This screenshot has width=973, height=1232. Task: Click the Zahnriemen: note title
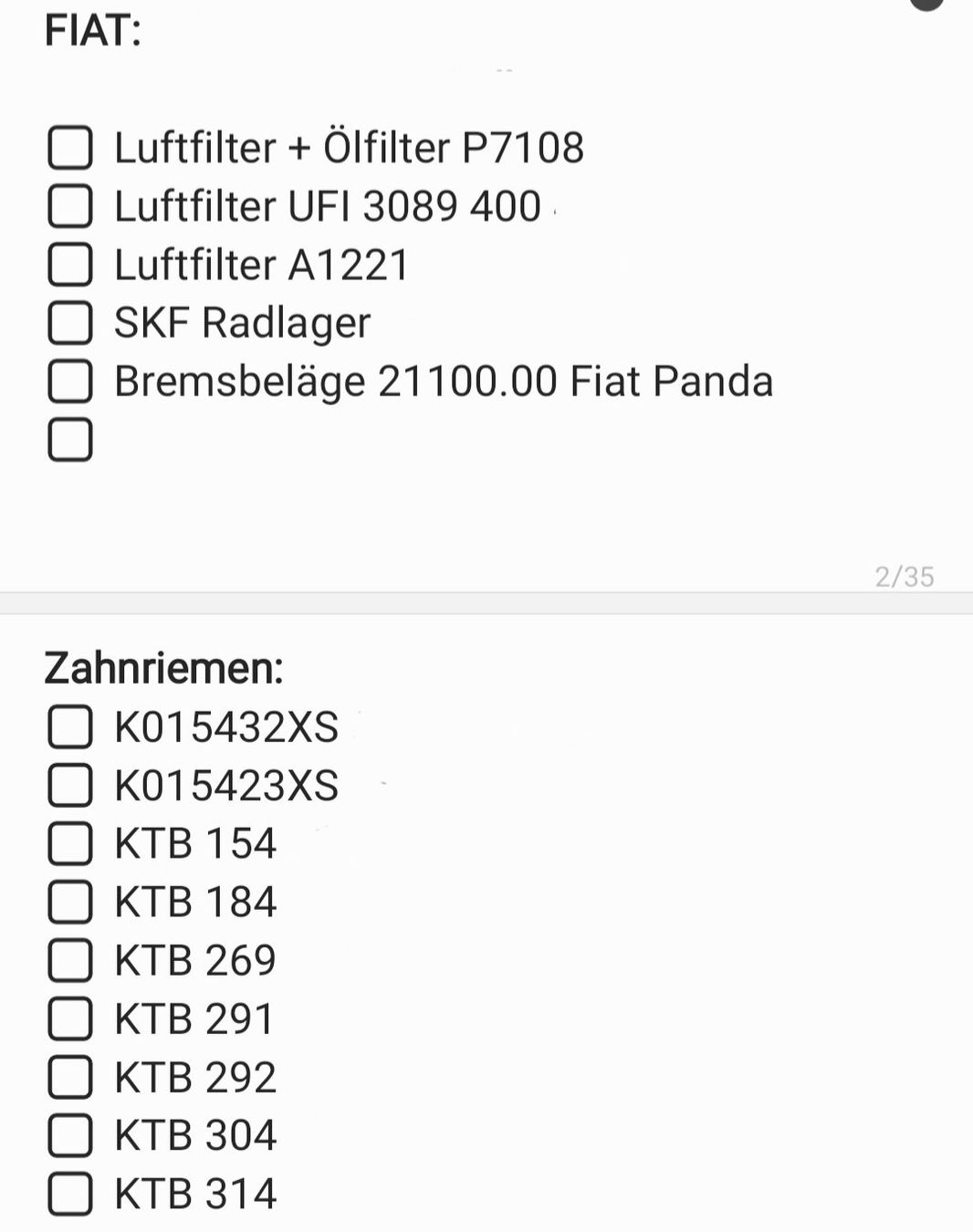(x=164, y=668)
